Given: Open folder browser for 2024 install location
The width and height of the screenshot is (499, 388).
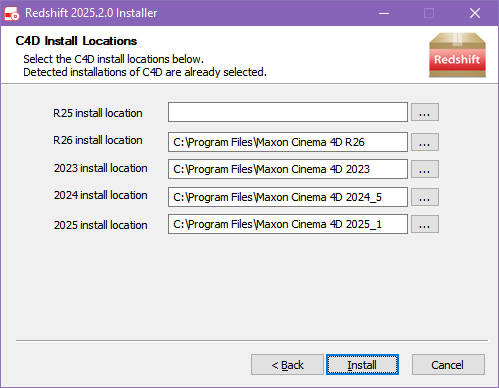Looking at the screenshot, I should [x=424, y=197].
